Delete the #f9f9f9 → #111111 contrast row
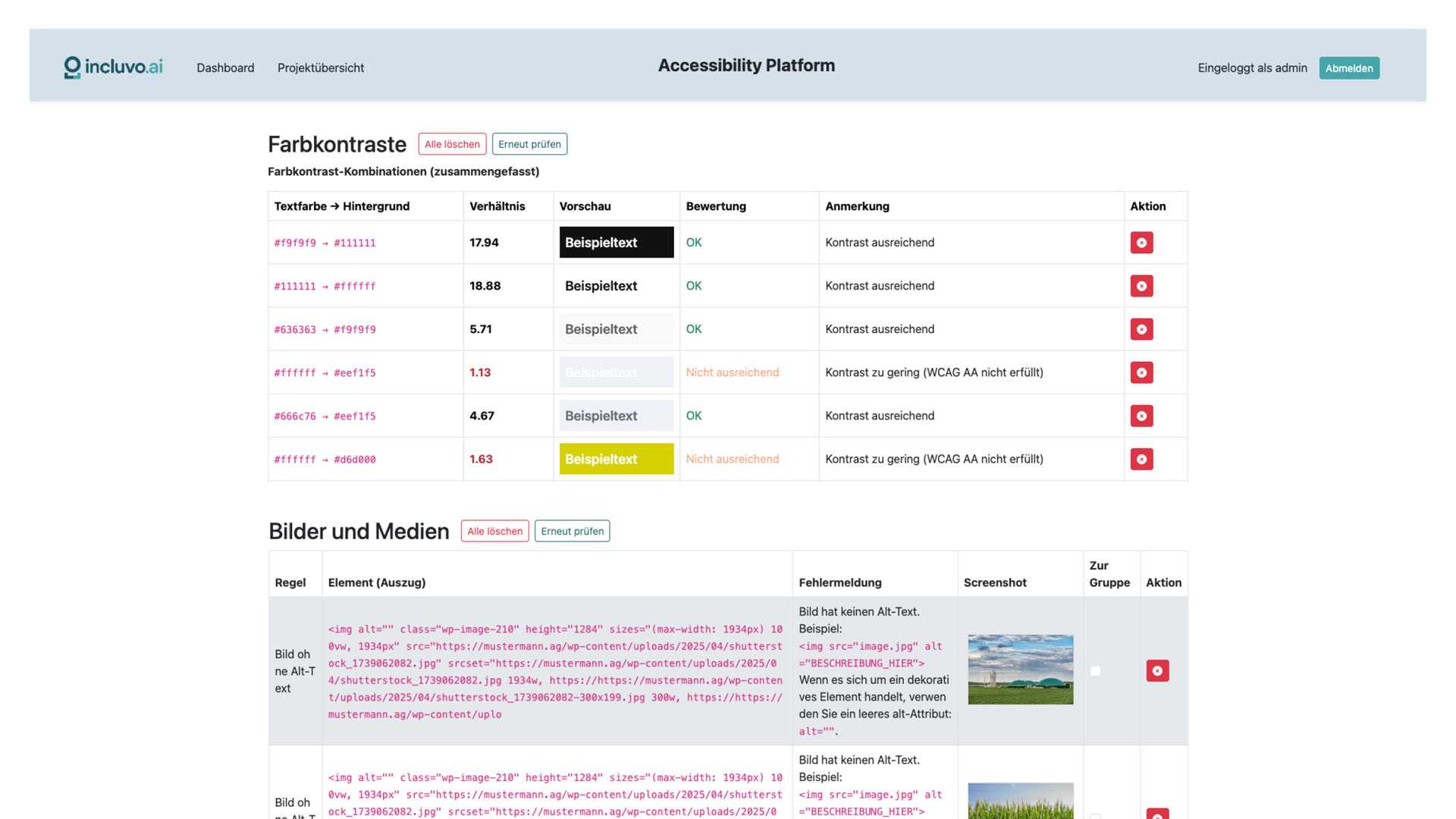 coord(1141,243)
